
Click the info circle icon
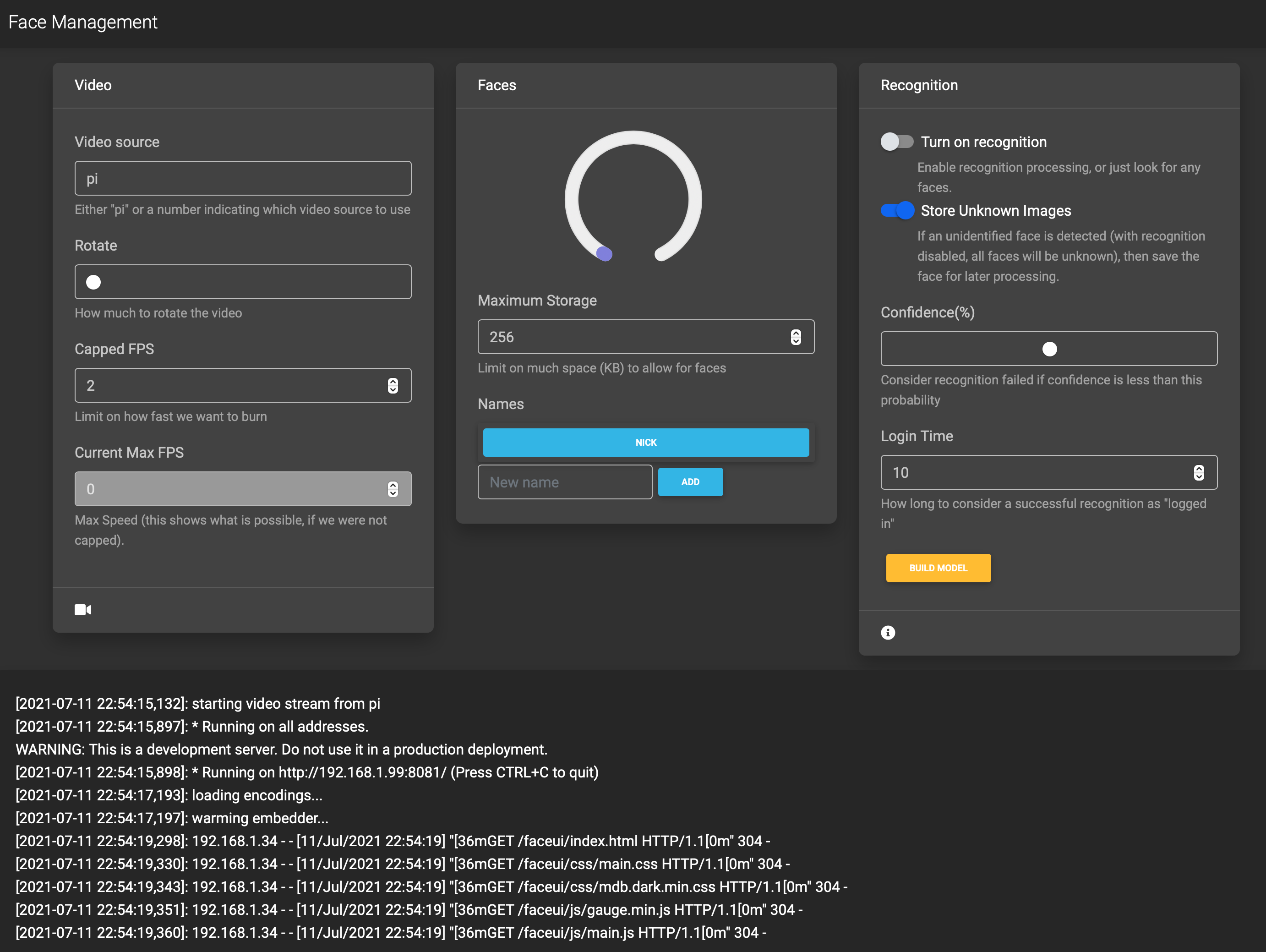(x=888, y=633)
